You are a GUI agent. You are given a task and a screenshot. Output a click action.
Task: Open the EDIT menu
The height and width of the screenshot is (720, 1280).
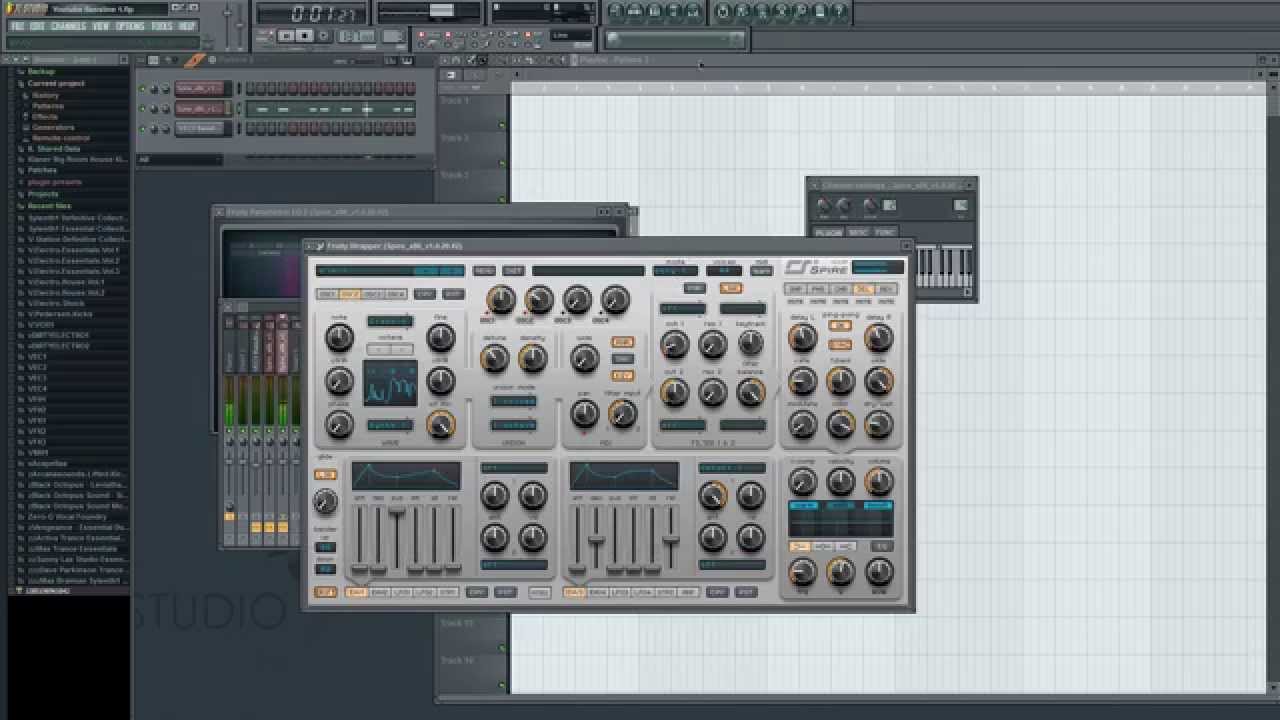pyautogui.click(x=37, y=26)
